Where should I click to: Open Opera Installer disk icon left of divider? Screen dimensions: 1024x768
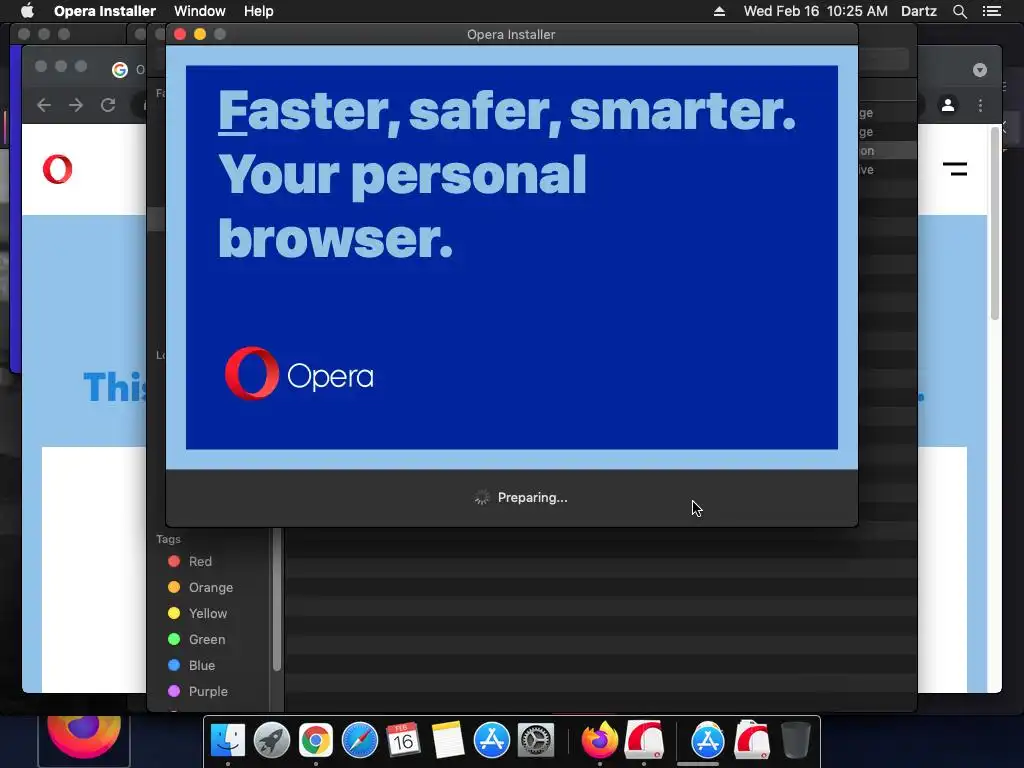point(644,740)
